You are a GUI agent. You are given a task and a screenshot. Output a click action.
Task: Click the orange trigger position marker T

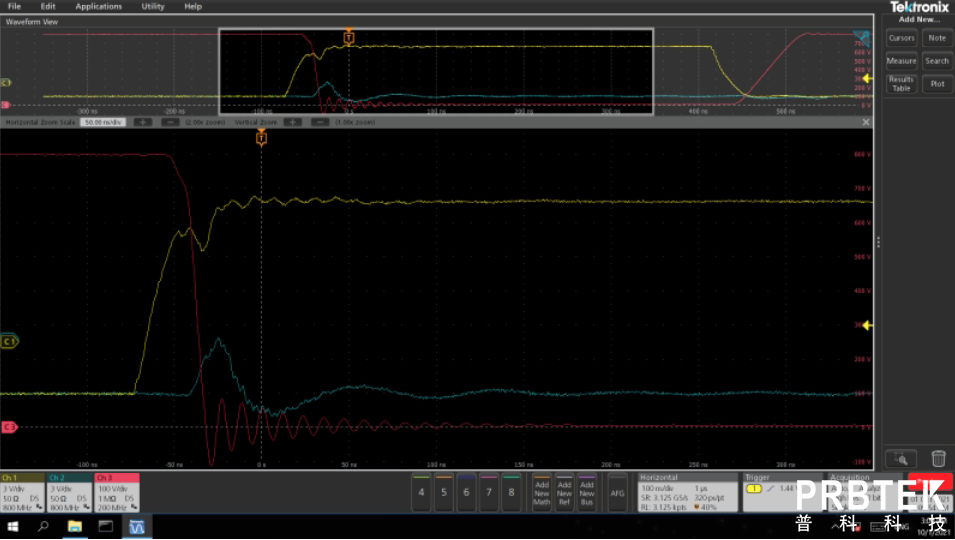click(261, 139)
